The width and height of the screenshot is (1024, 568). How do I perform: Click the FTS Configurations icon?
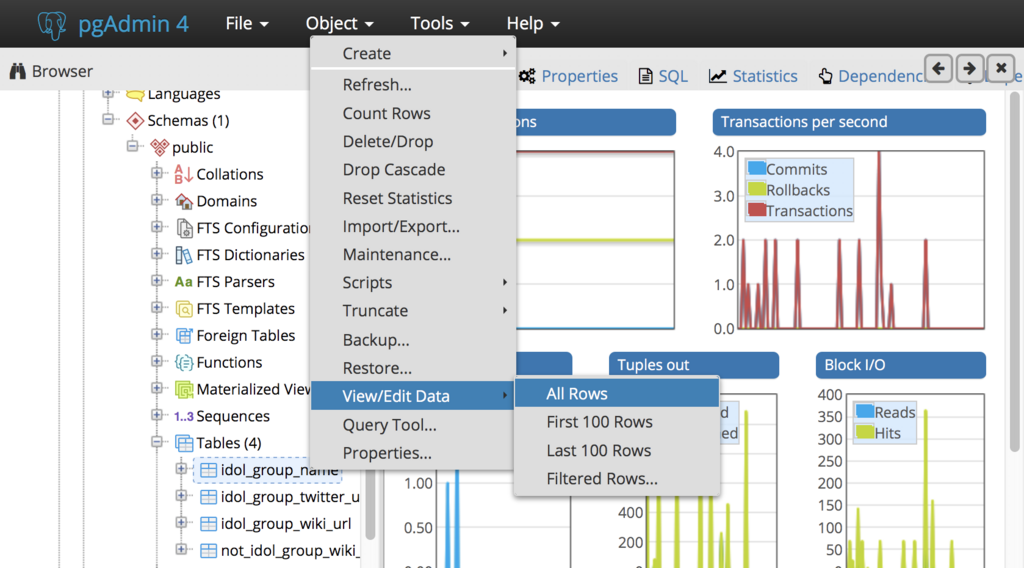tap(184, 228)
